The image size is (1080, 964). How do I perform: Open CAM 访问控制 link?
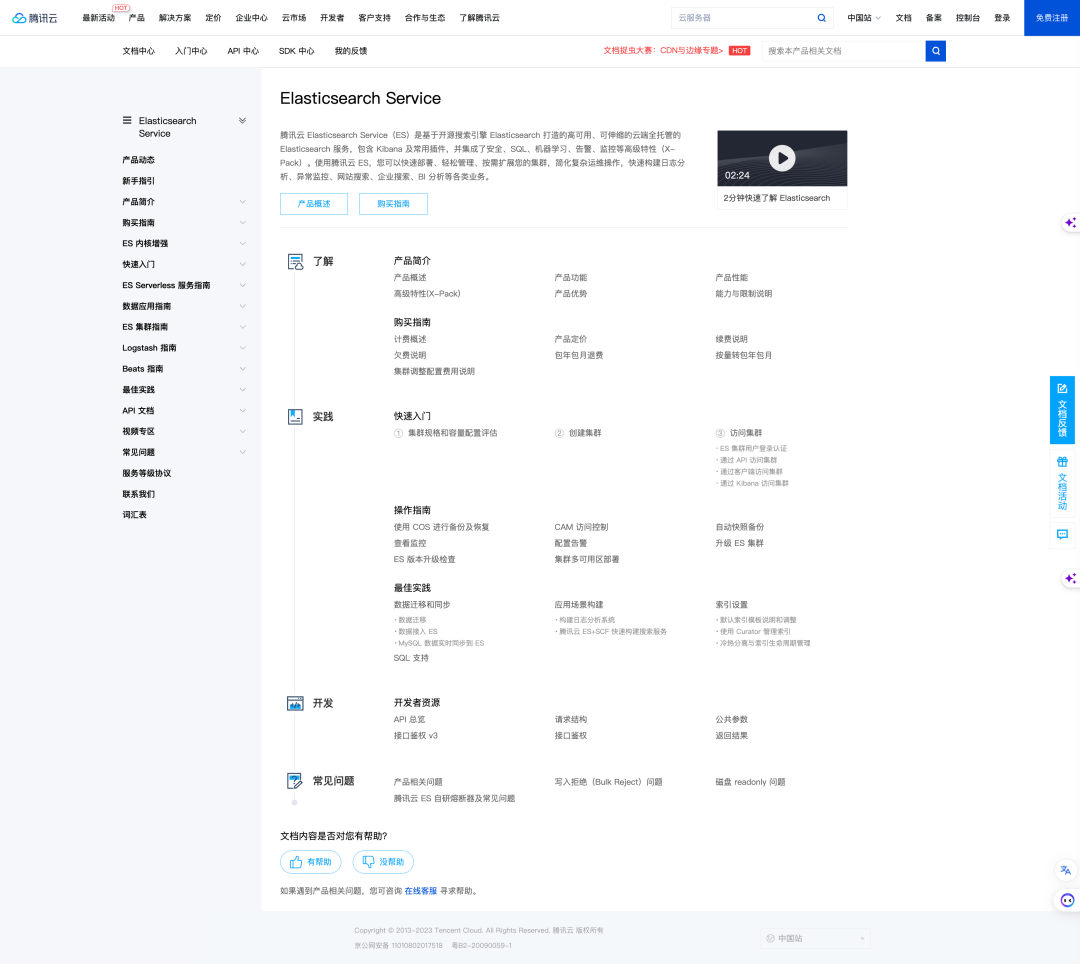[581, 527]
